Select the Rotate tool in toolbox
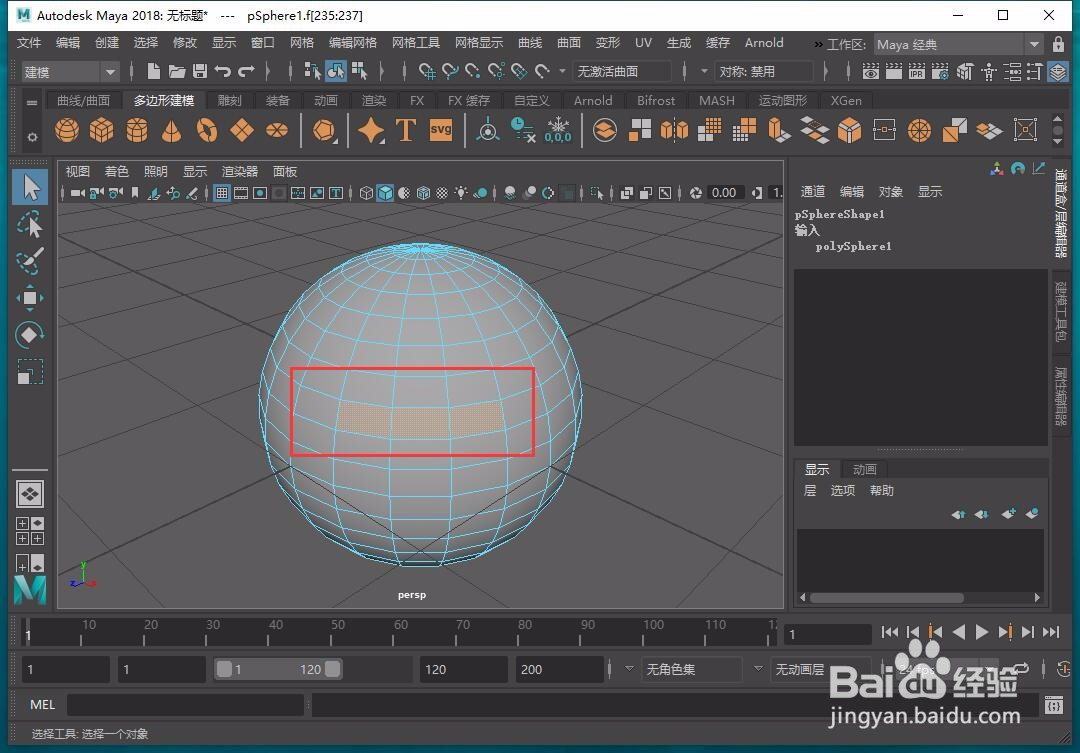This screenshot has height=753, width=1080. 30,336
